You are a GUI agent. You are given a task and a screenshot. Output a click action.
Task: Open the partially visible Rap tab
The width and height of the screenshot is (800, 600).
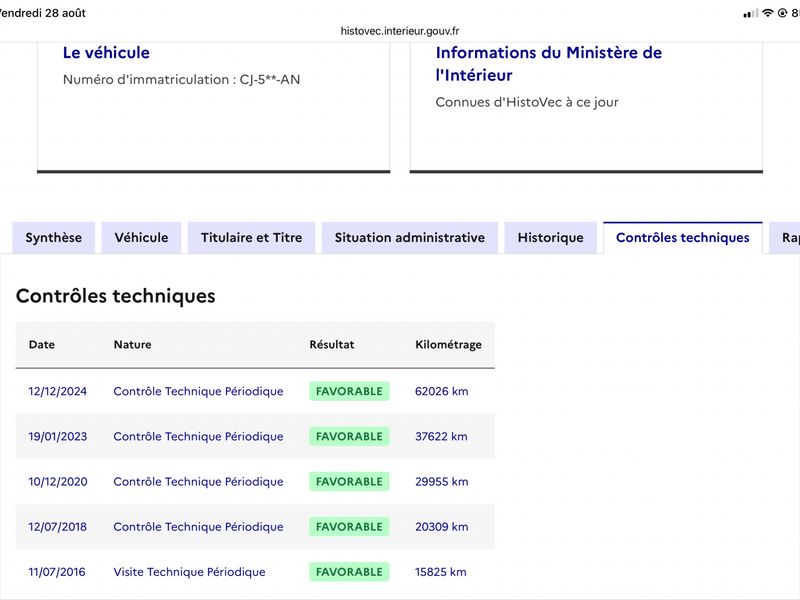tap(785, 237)
